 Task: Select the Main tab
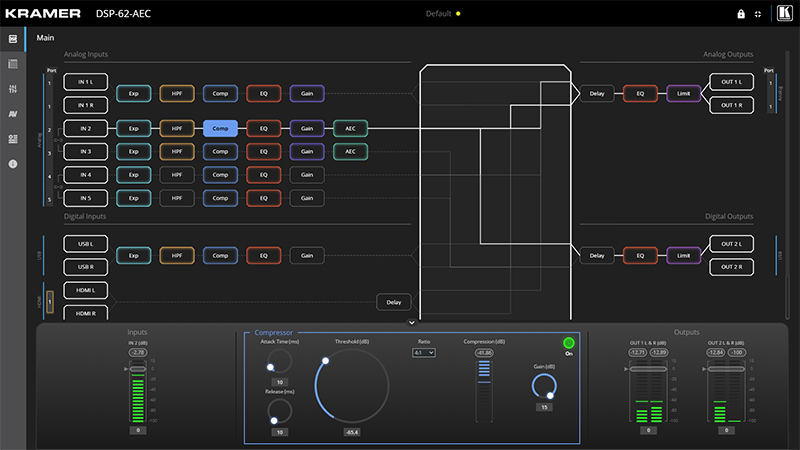[46, 38]
